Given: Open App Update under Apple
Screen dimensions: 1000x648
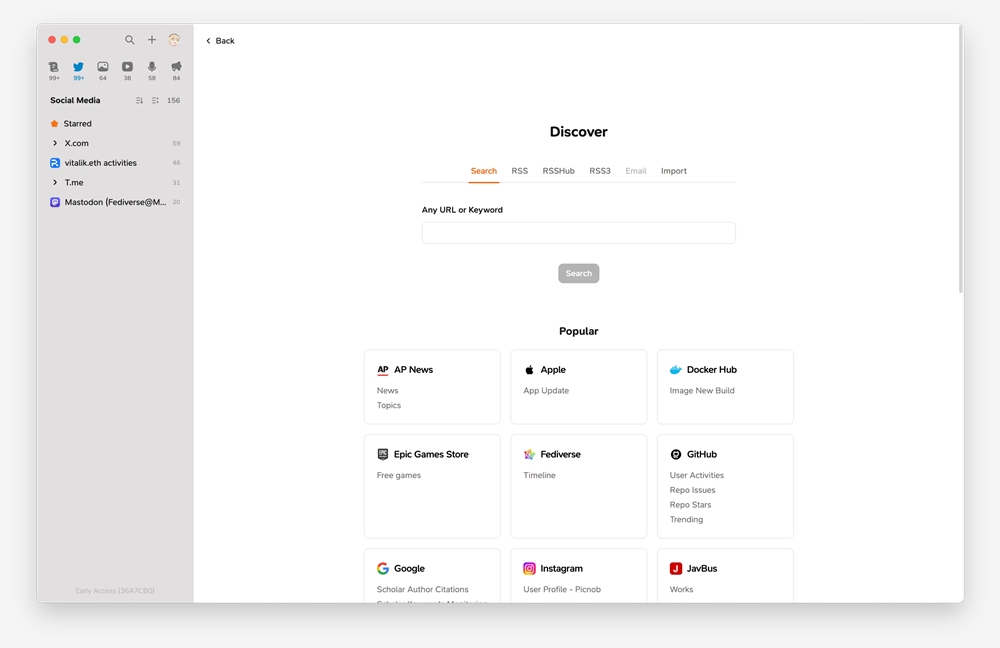Looking at the screenshot, I should click(x=546, y=390).
